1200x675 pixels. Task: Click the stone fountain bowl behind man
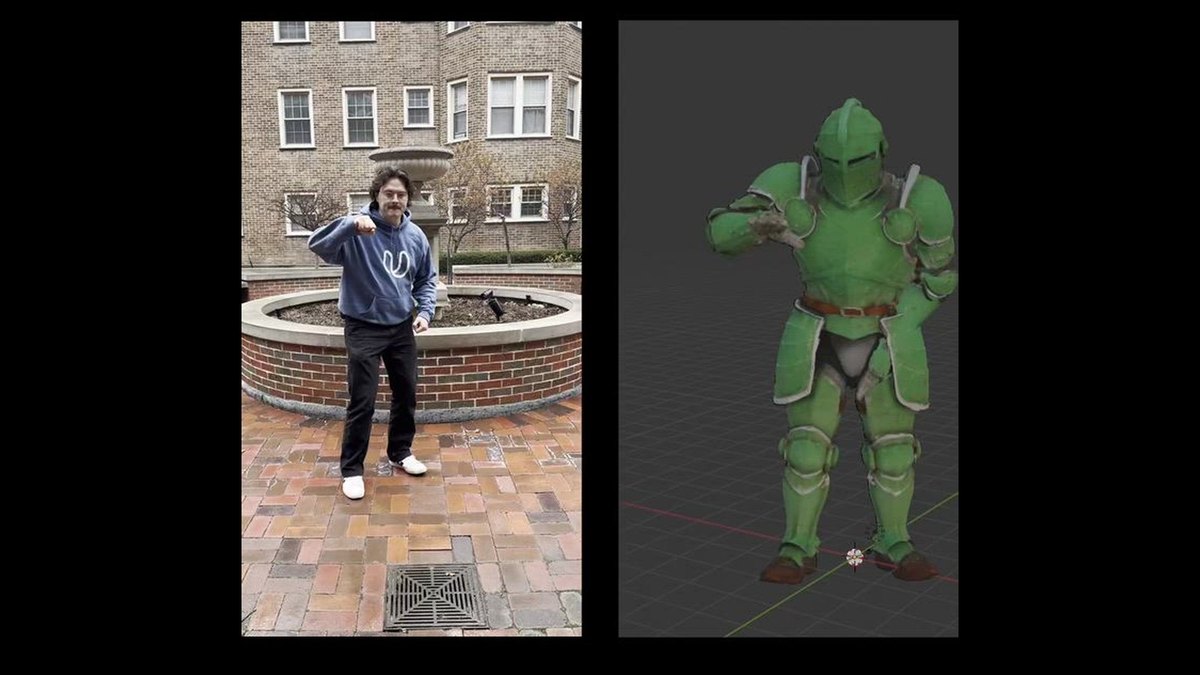click(411, 161)
